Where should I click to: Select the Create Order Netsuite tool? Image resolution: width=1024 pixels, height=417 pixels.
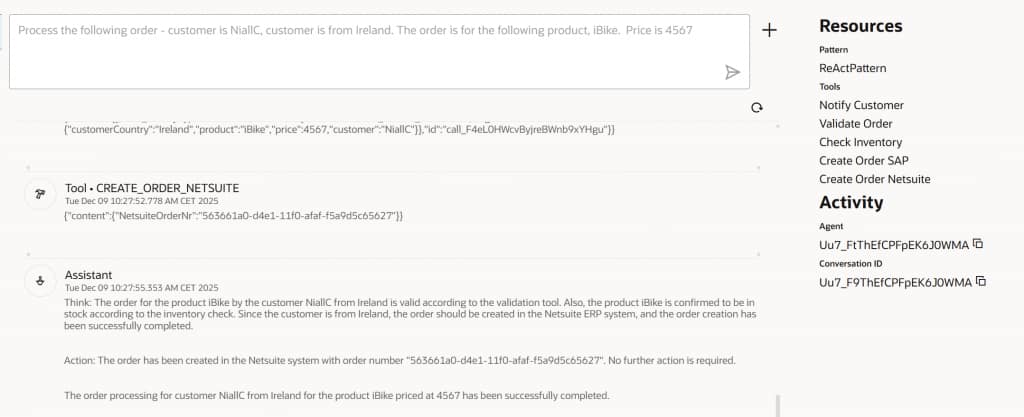coord(874,179)
